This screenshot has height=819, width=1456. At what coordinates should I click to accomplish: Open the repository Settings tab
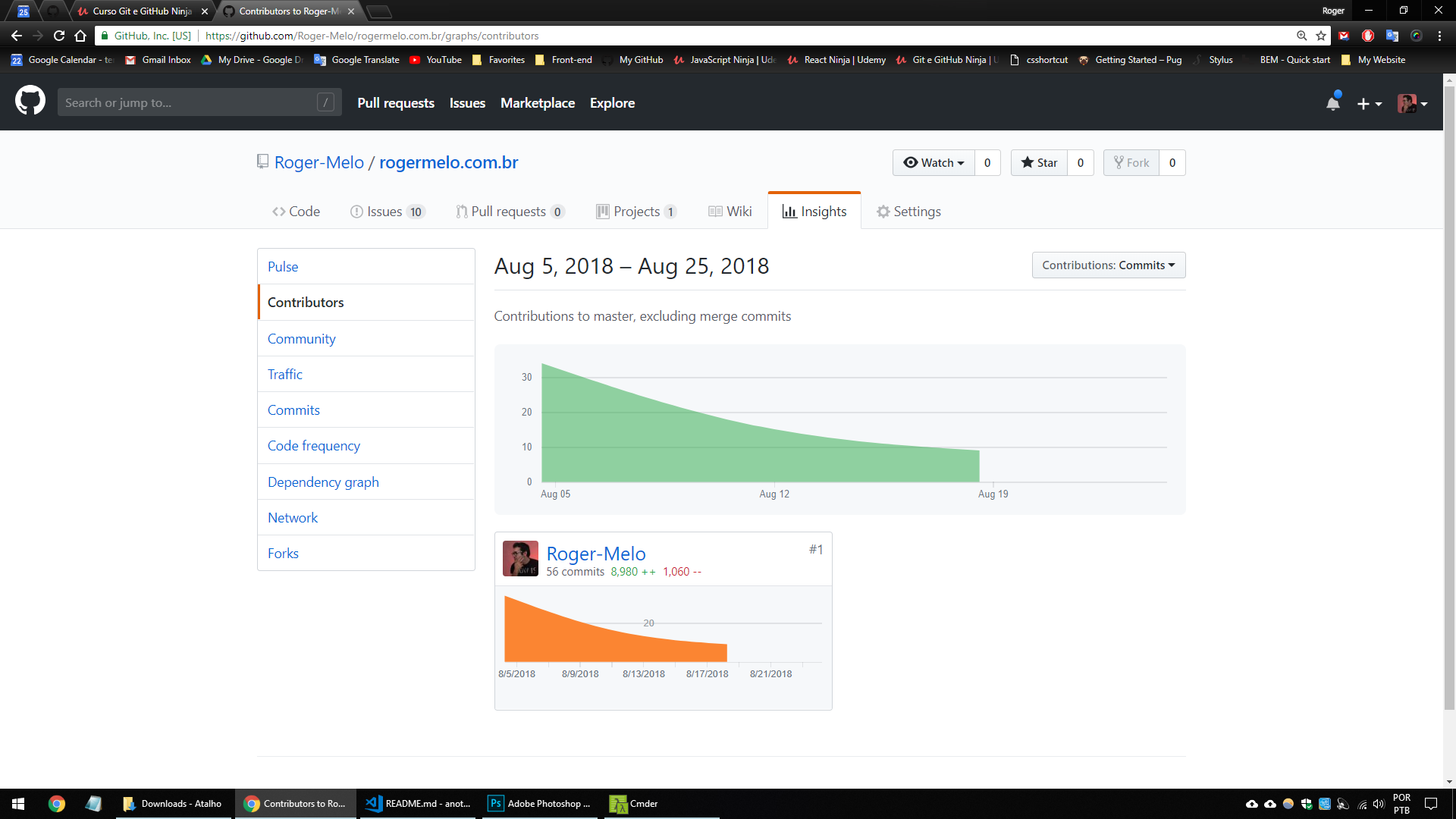[908, 212]
